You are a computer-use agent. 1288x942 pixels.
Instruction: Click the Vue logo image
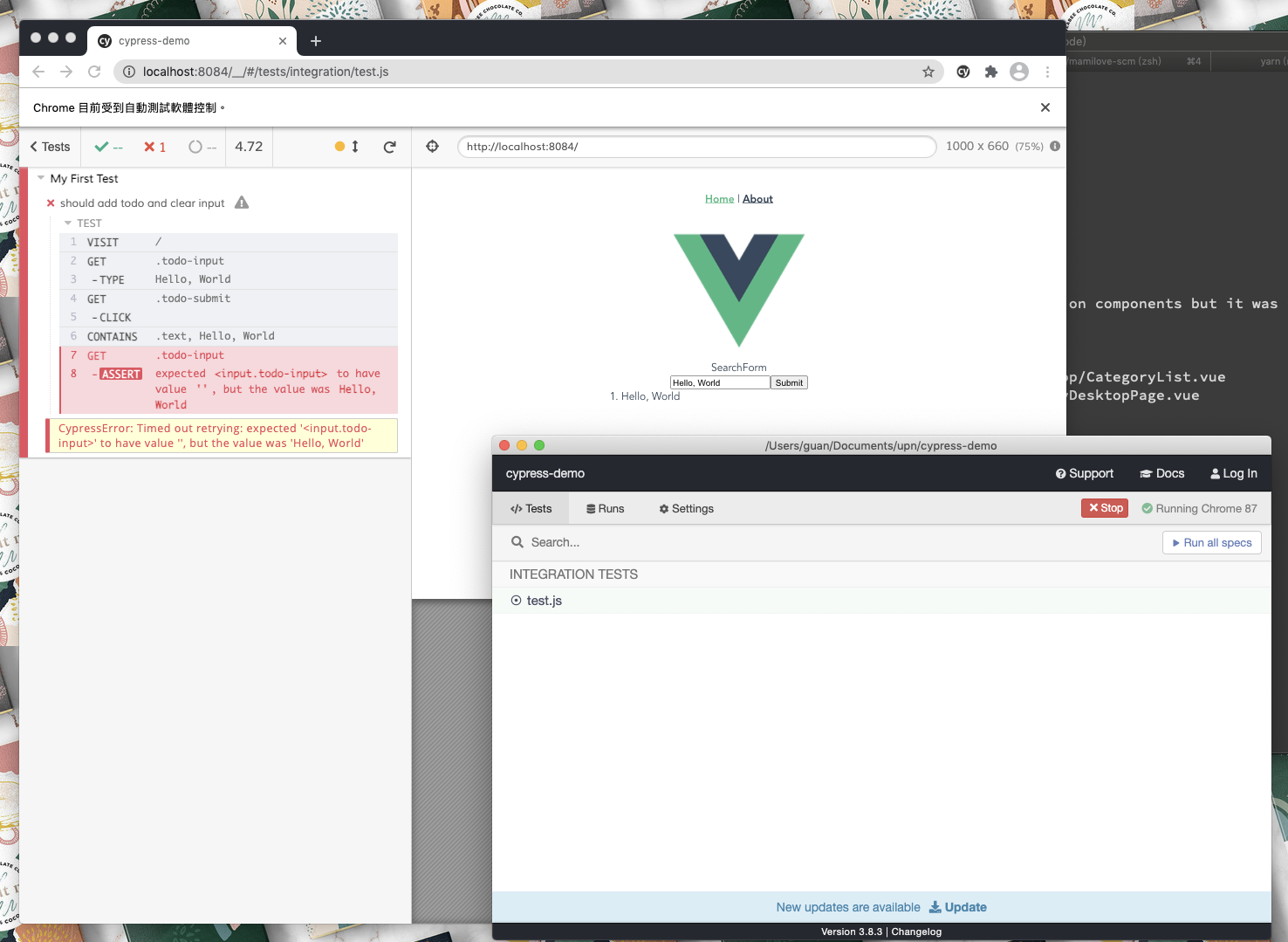click(739, 290)
